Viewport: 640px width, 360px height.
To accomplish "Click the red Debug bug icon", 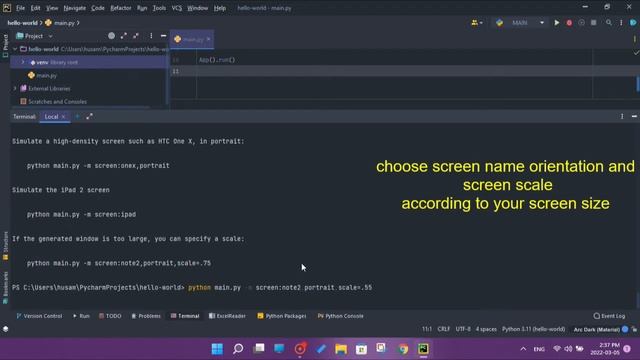I will [x=569, y=23].
